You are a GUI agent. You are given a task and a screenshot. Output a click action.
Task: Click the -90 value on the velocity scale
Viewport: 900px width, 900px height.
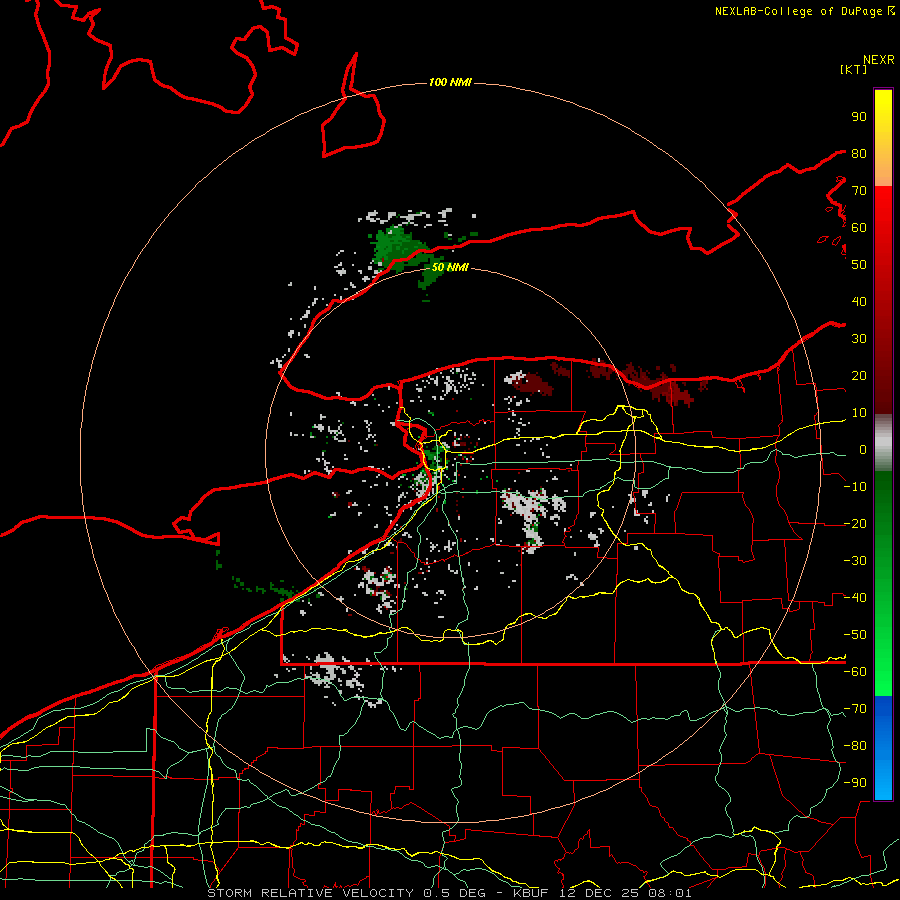pos(855,783)
